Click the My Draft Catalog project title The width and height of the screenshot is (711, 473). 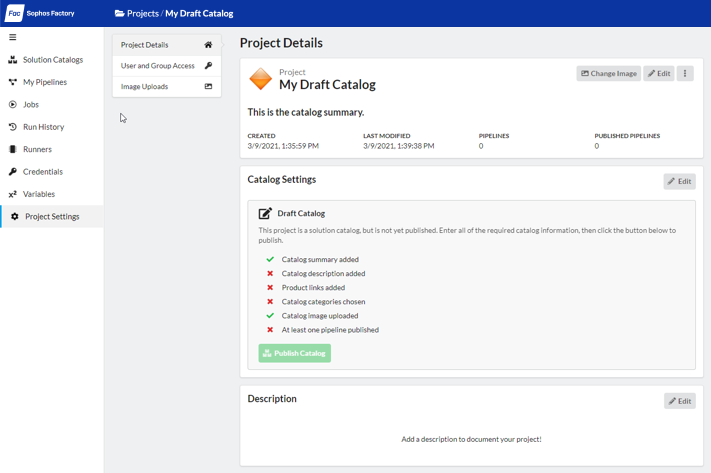(327, 84)
